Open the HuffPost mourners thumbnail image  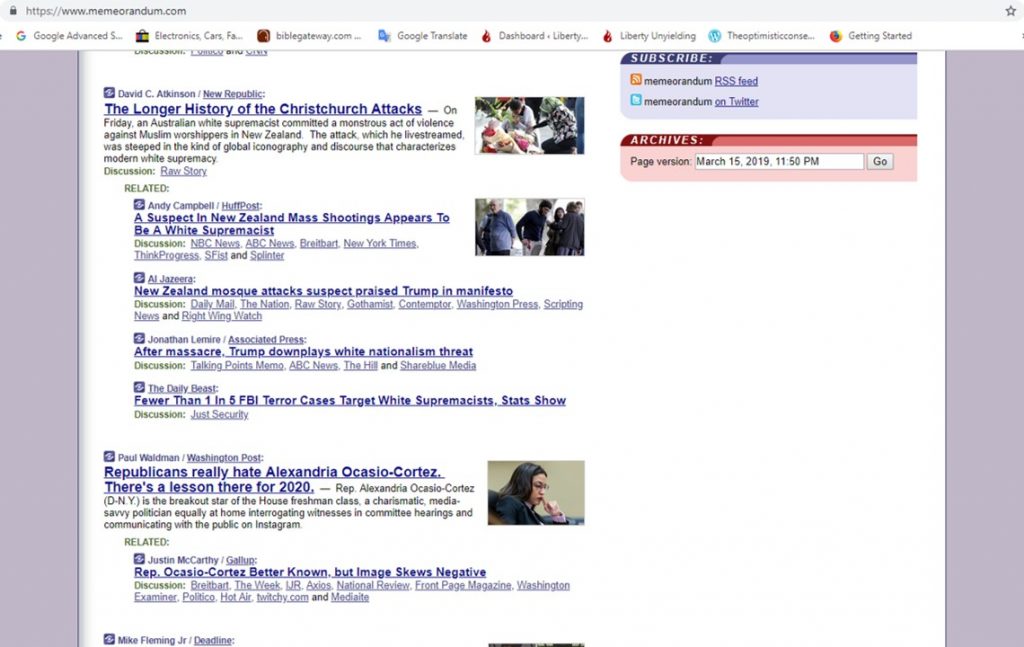(x=530, y=227)
